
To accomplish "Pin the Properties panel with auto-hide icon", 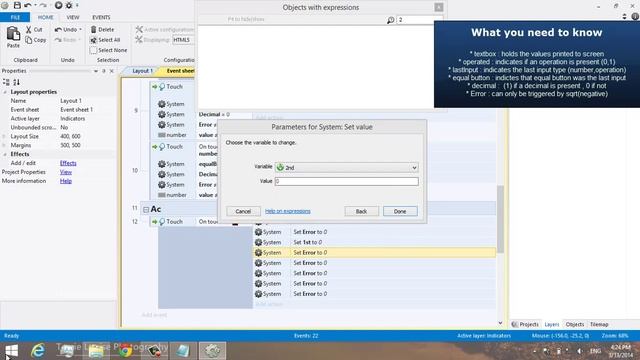I will 104,71.
